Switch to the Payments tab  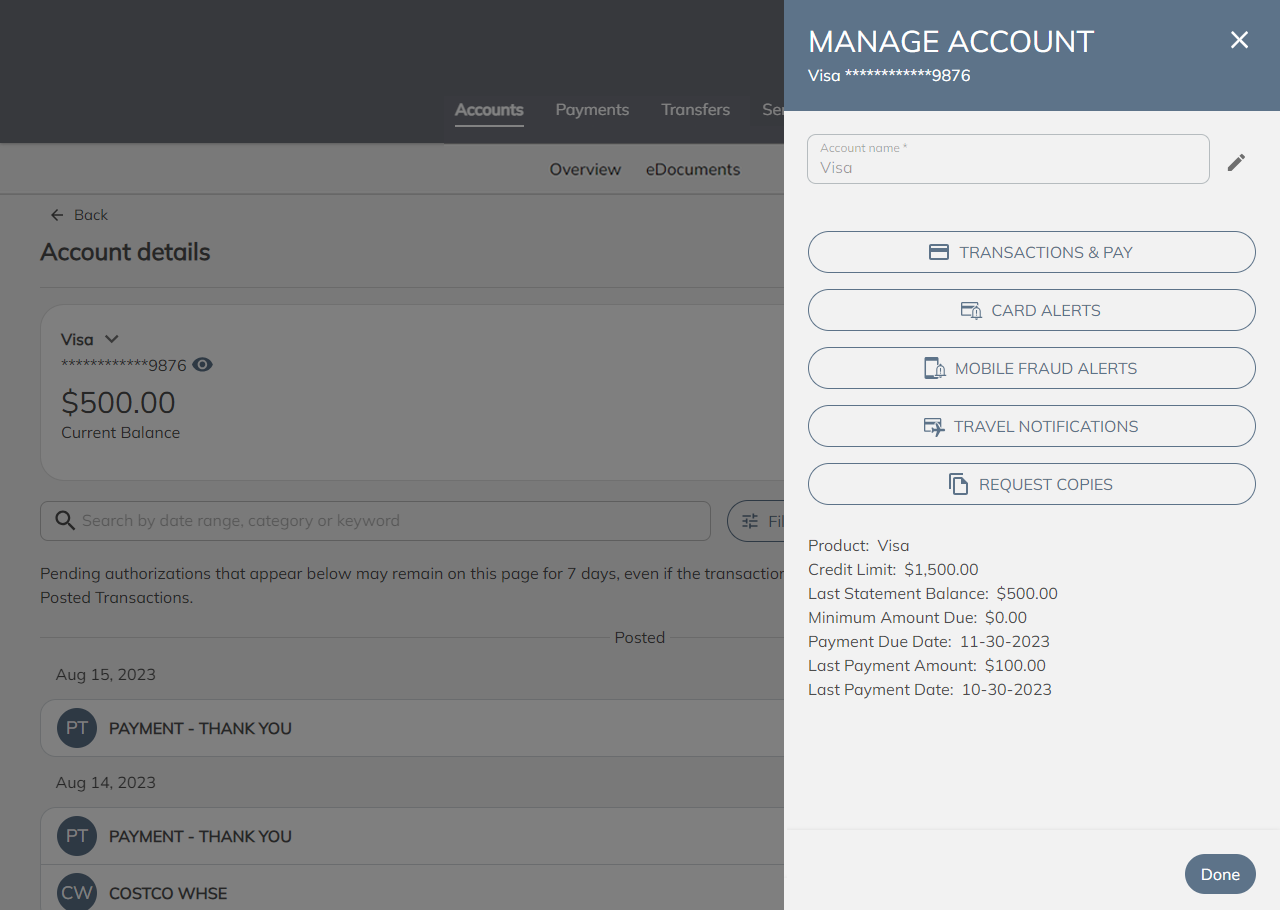point(592,110)
